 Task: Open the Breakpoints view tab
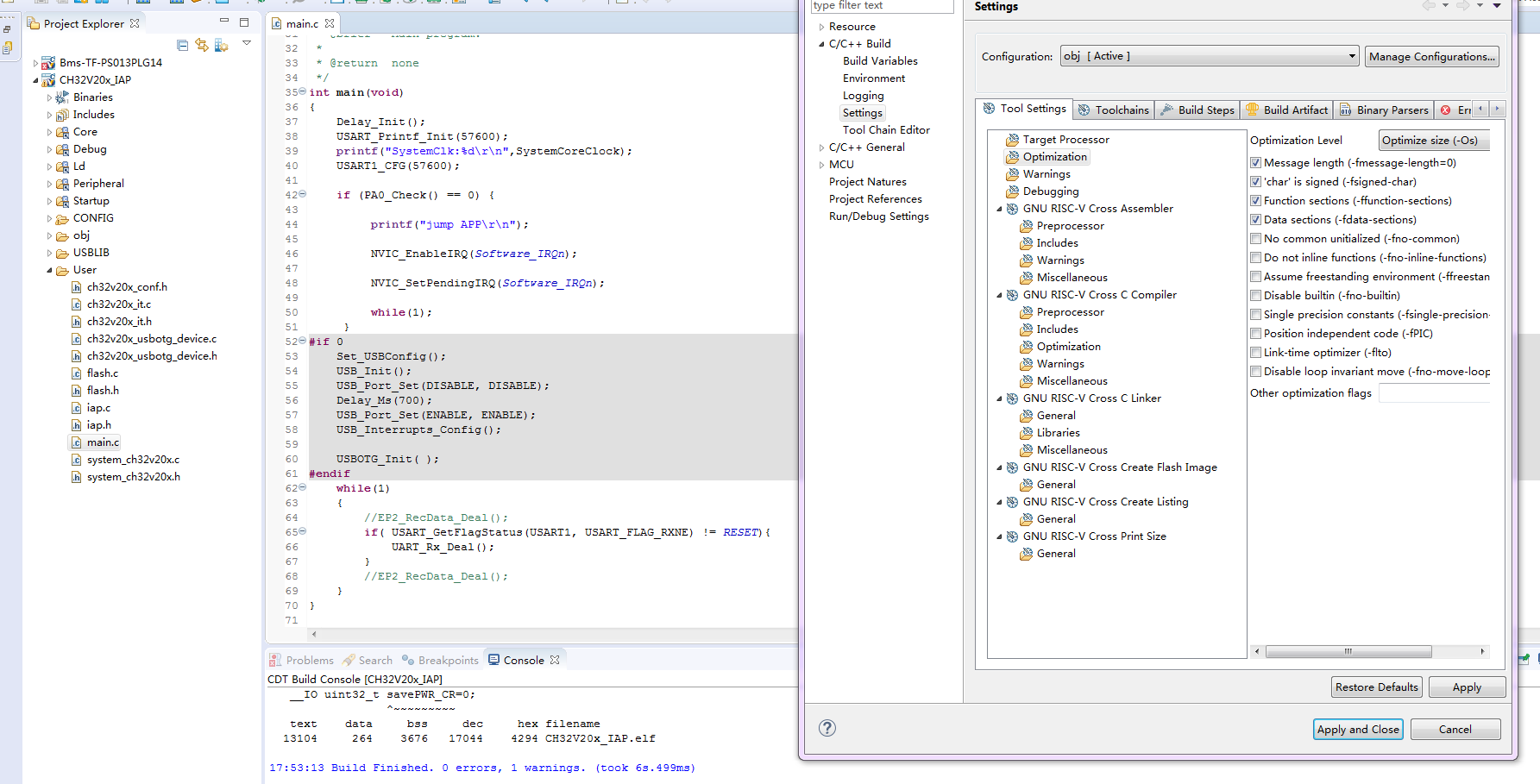[440, 660]
